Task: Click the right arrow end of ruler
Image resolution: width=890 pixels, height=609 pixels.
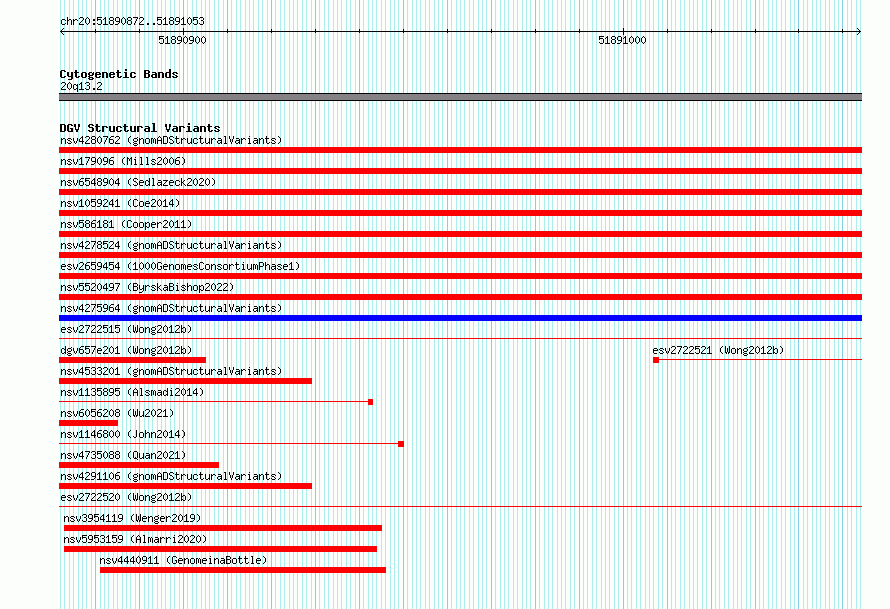Action: 859,32
